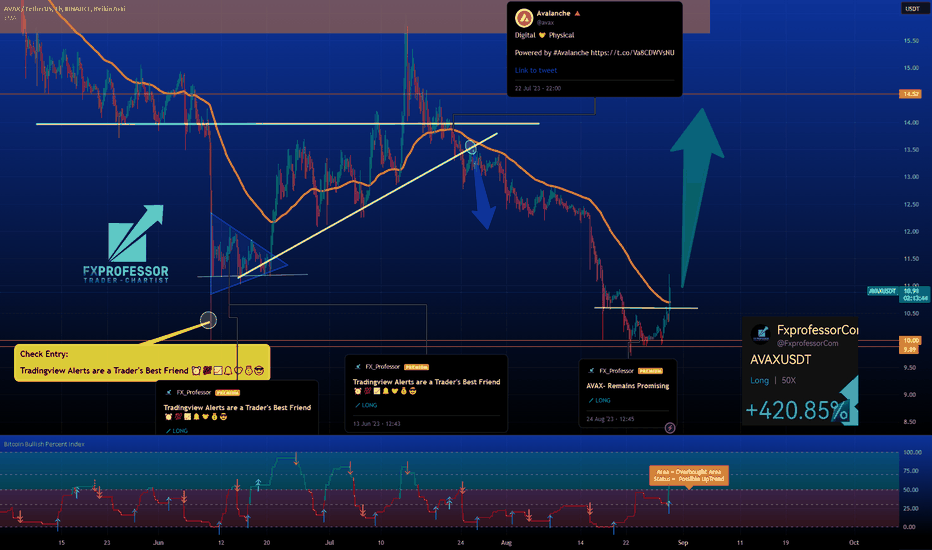Click the "Aug" label on the time axis

506,543
